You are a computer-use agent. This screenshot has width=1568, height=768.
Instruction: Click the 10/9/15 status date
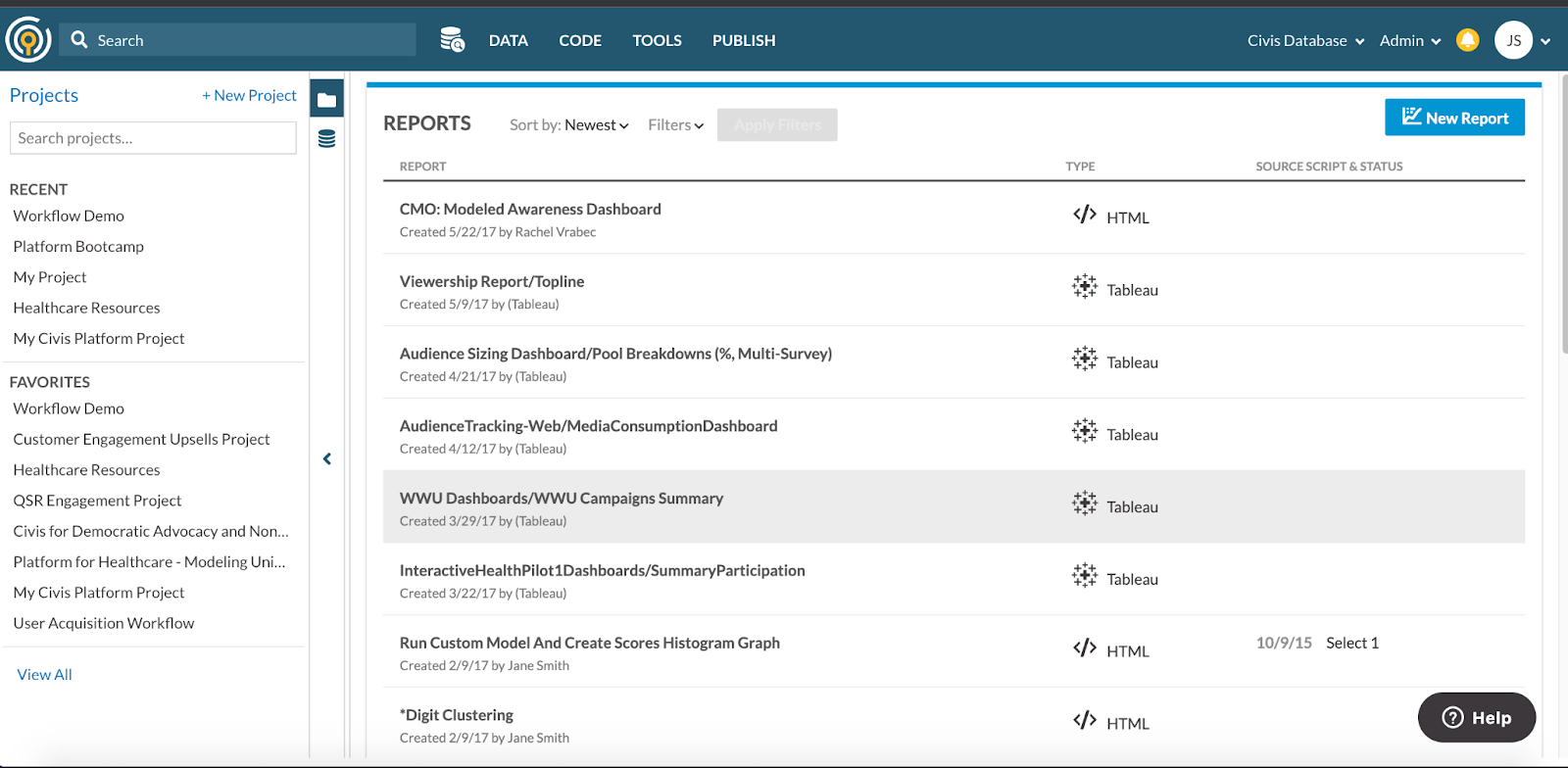(x=1284, y=644)
